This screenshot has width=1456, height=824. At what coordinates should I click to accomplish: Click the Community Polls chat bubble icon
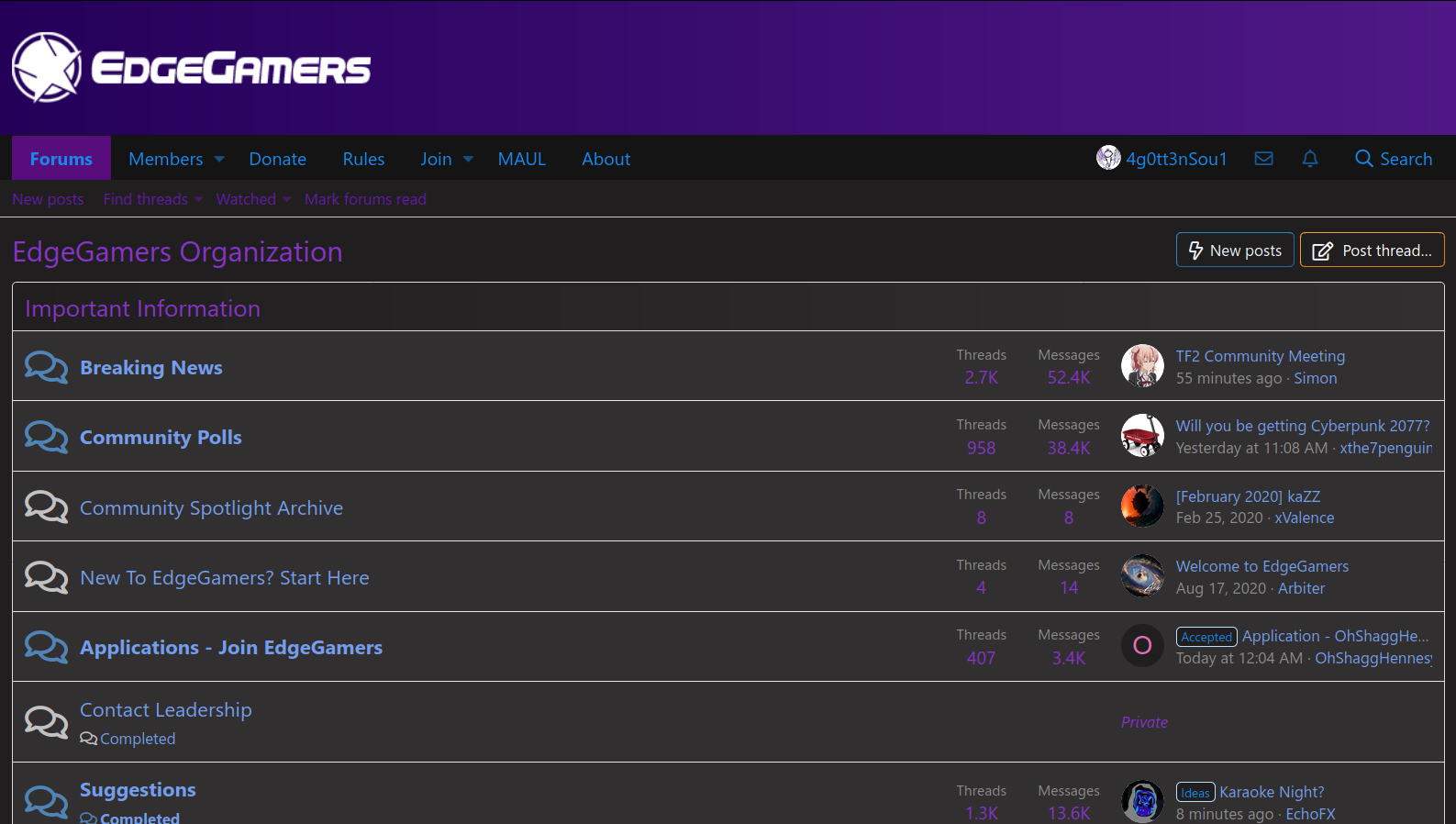coord(46,437)
